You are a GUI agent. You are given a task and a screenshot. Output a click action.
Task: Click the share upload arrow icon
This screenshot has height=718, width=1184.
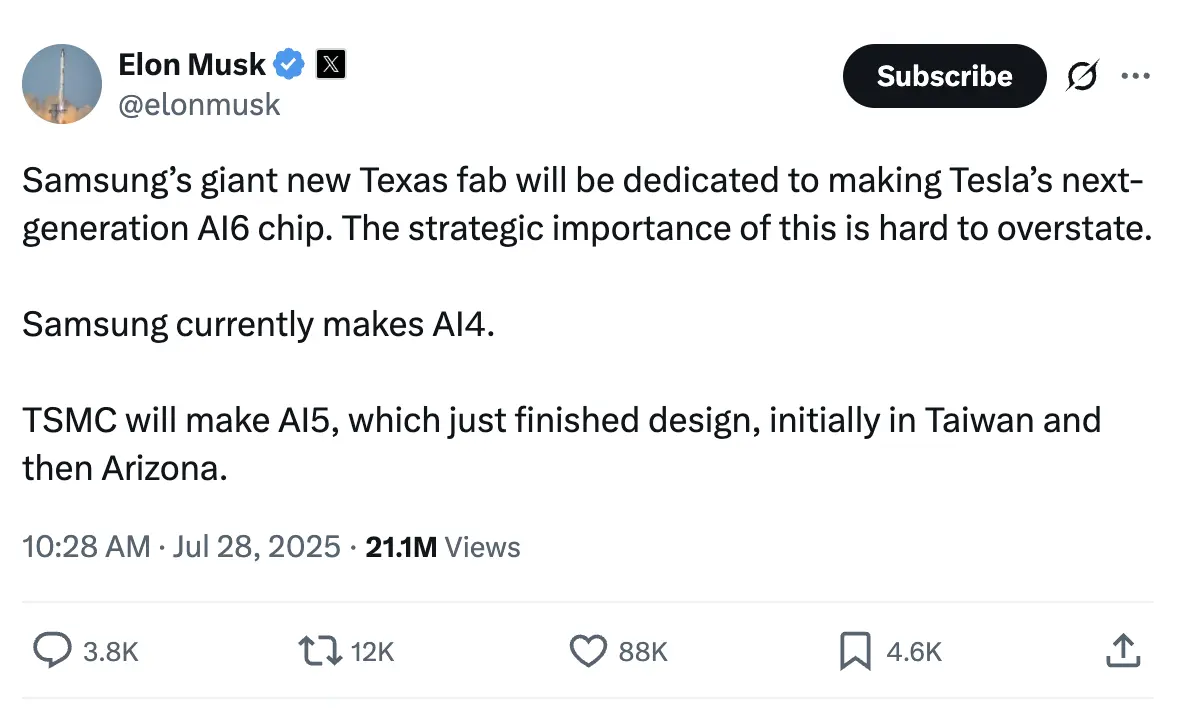tap(1122, 651)
